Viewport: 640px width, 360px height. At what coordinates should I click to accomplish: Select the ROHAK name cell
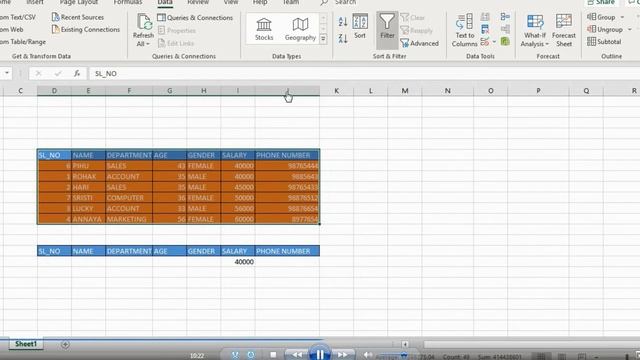[88, 177]
